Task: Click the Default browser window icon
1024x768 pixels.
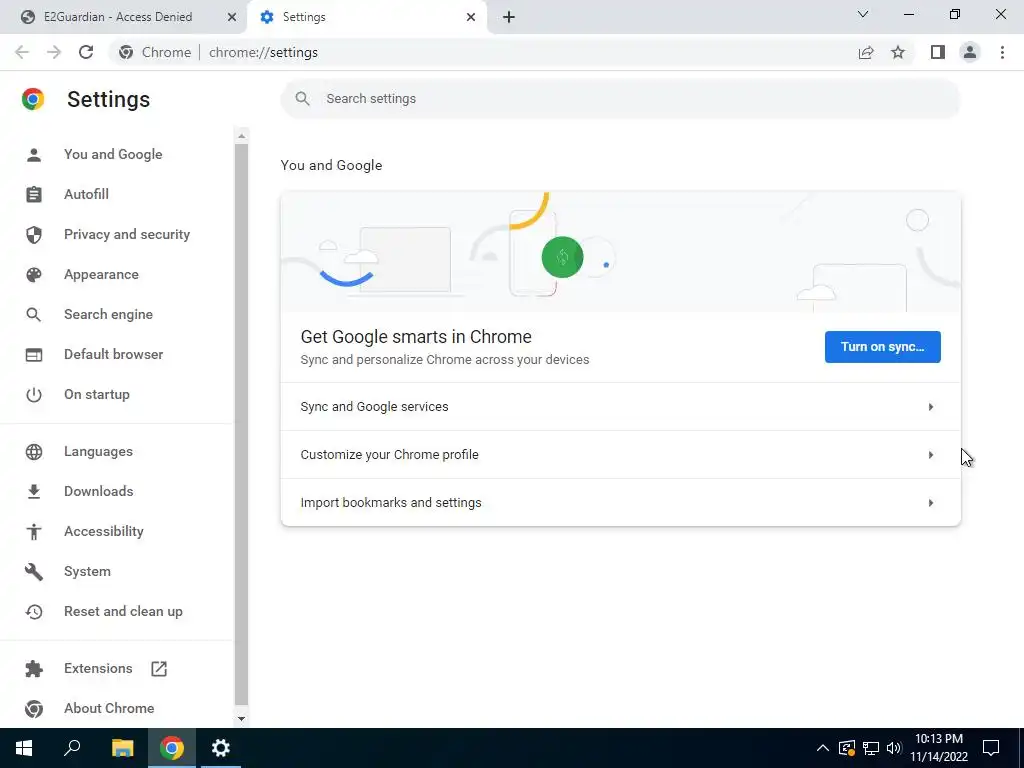Action: [x=34, y=355]
